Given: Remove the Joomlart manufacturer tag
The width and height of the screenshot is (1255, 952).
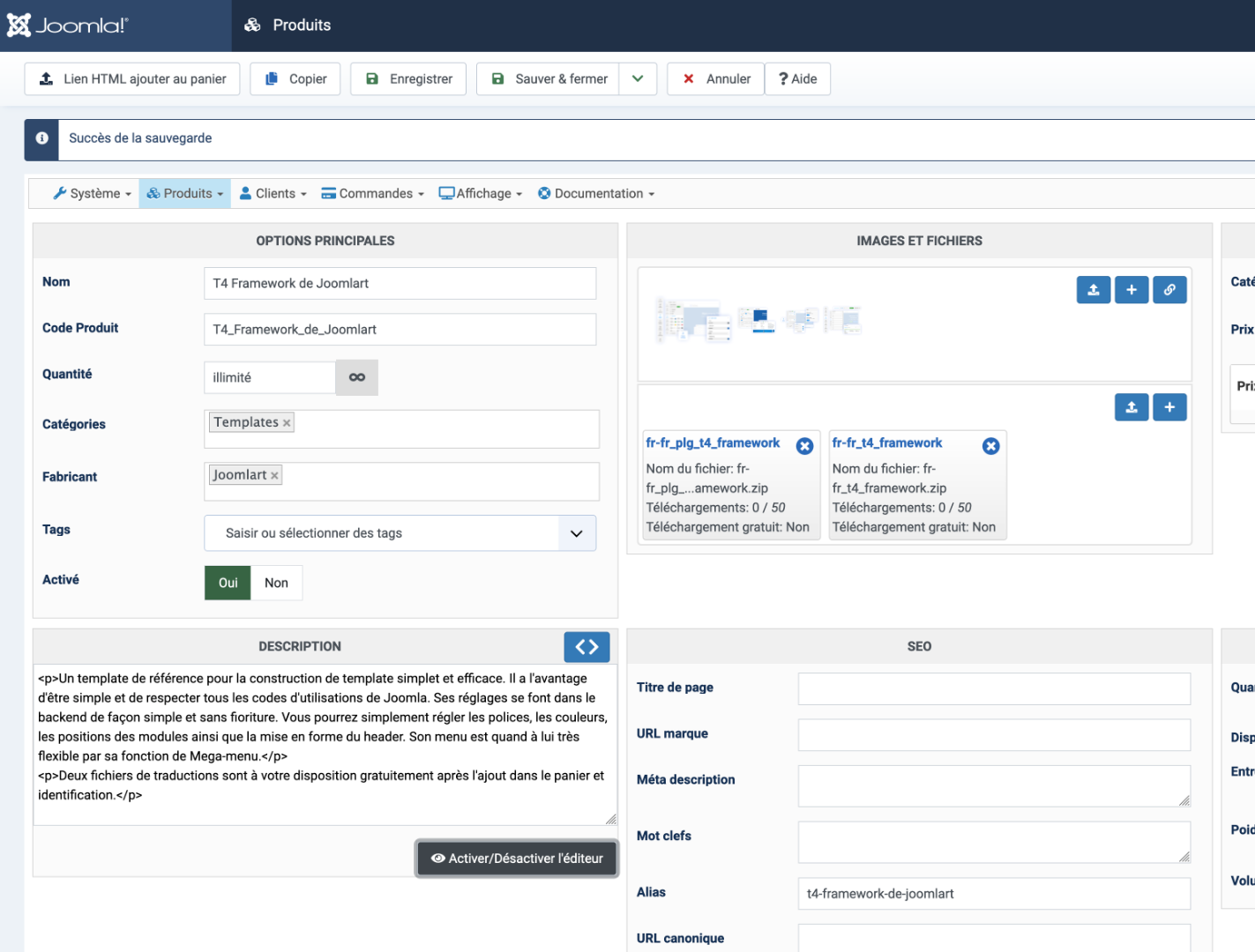Looking at the screenshot, I should 274,476.
